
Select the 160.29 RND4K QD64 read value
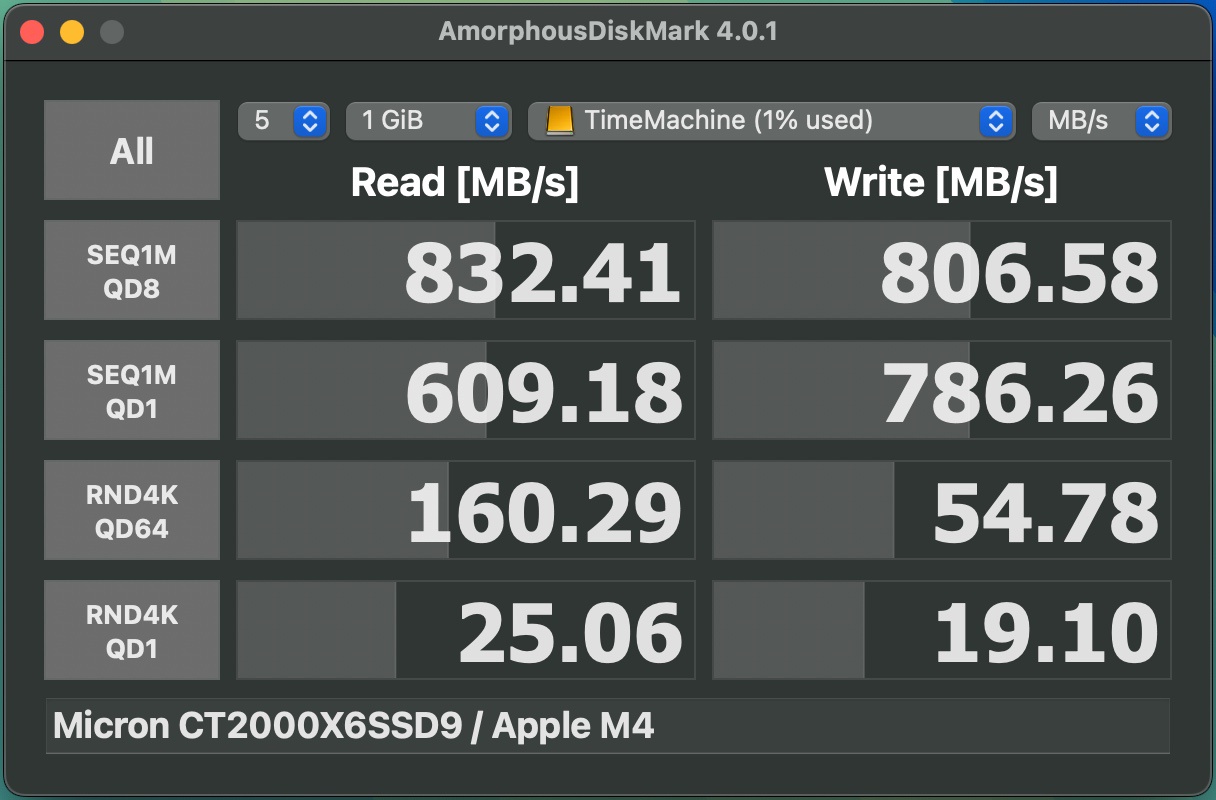(x=466, y=511)
